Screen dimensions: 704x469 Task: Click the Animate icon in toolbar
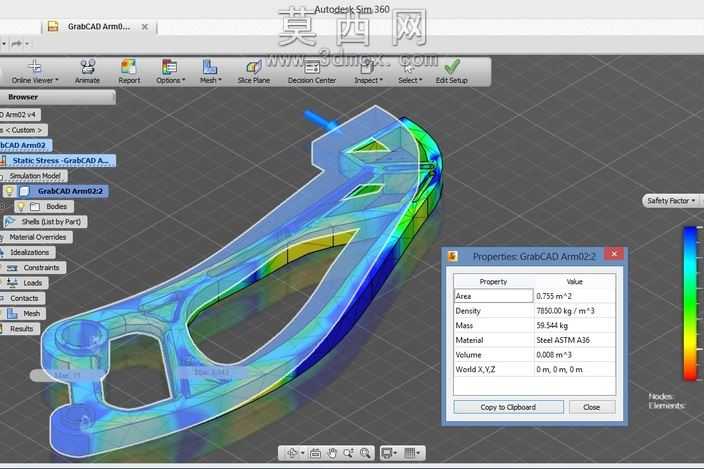(x=88, y=66)
